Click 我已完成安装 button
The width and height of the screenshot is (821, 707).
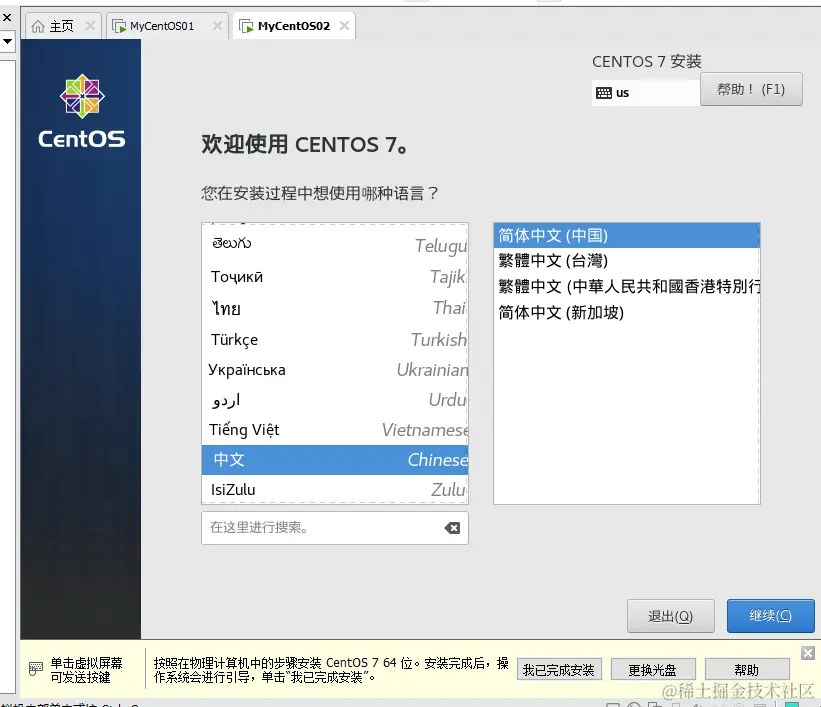coord(559,669)
